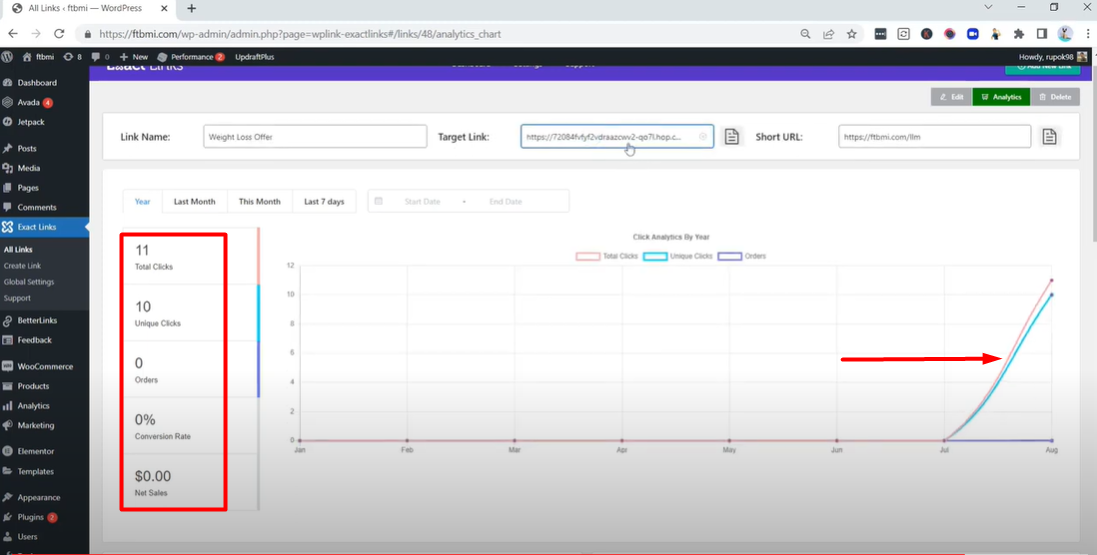Viewport: 1097px width, 555px height.
Task: Toggle Total Clicks legend swatch
Action: click(588, 256)
